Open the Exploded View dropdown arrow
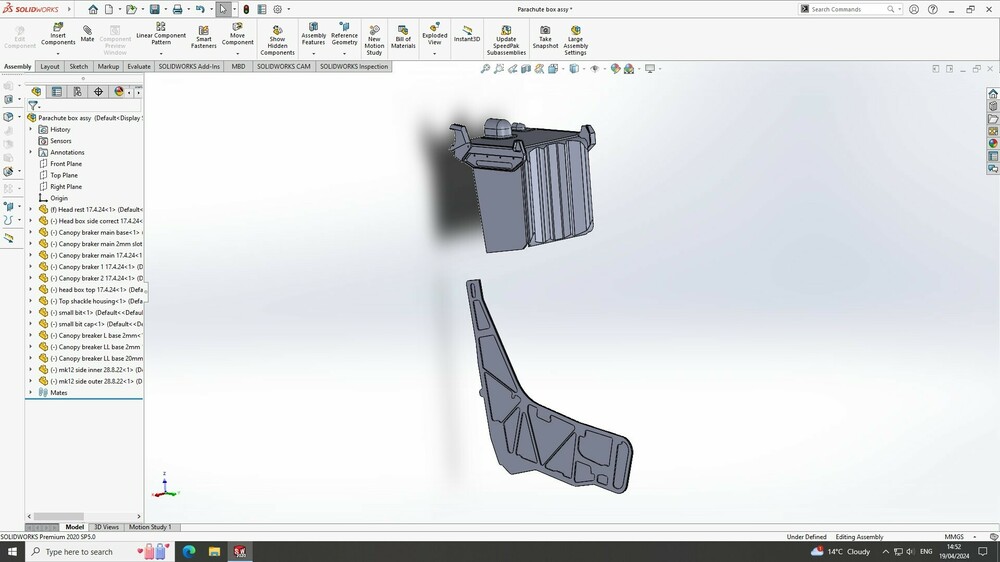This screenshot has width=1000, height=562. pyautogui.click(x=435, y=53)
